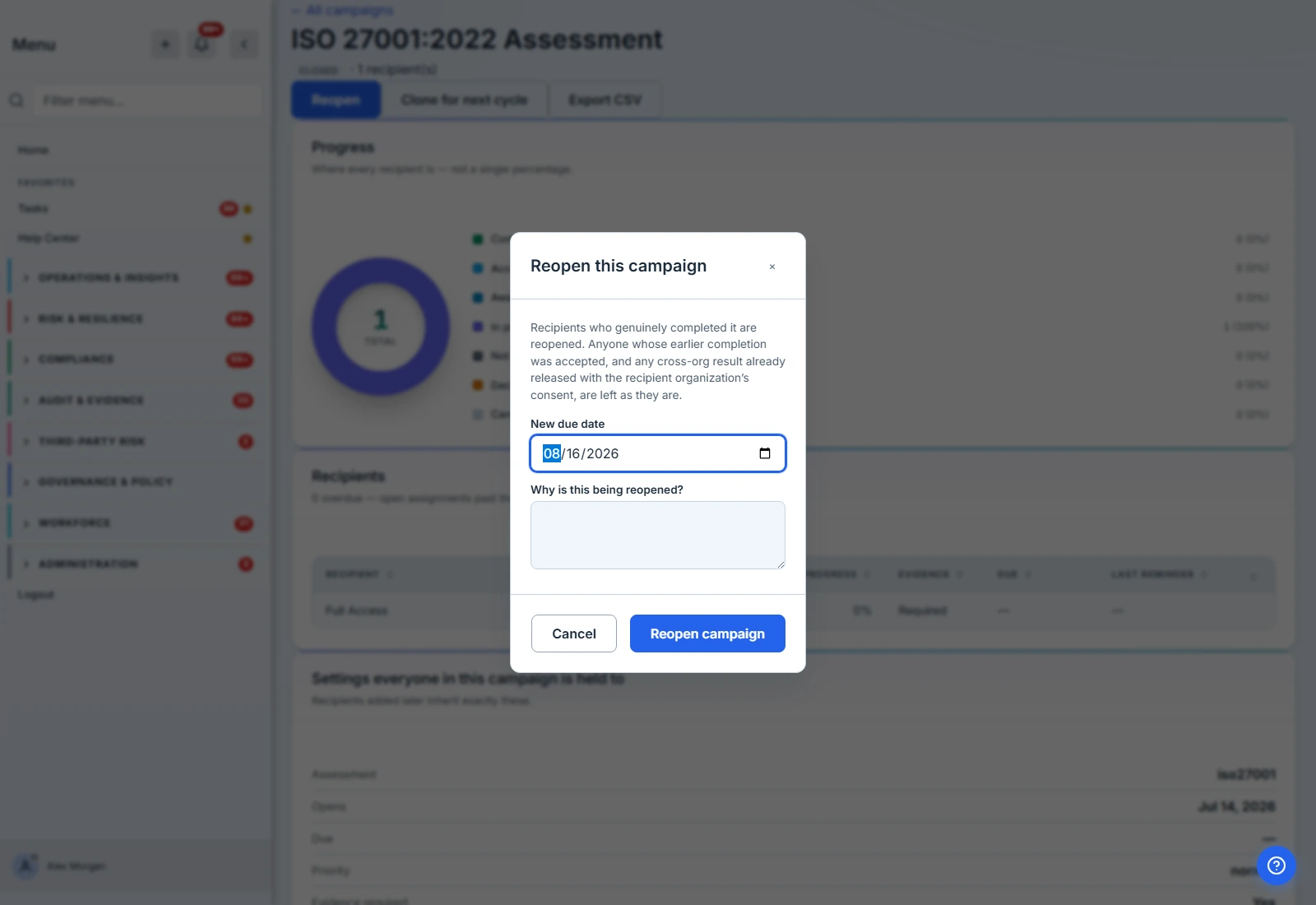
Task: Click the Tasks red count badge
Action: tap(228, 209)
